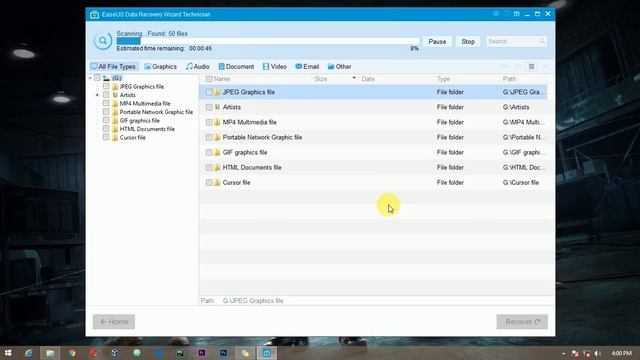Image resolution: width=640 pixels, height=360 pixels.
Task: Select the Cursor file row checkbox
Action: pyautogui.click(x=209, y=183)
